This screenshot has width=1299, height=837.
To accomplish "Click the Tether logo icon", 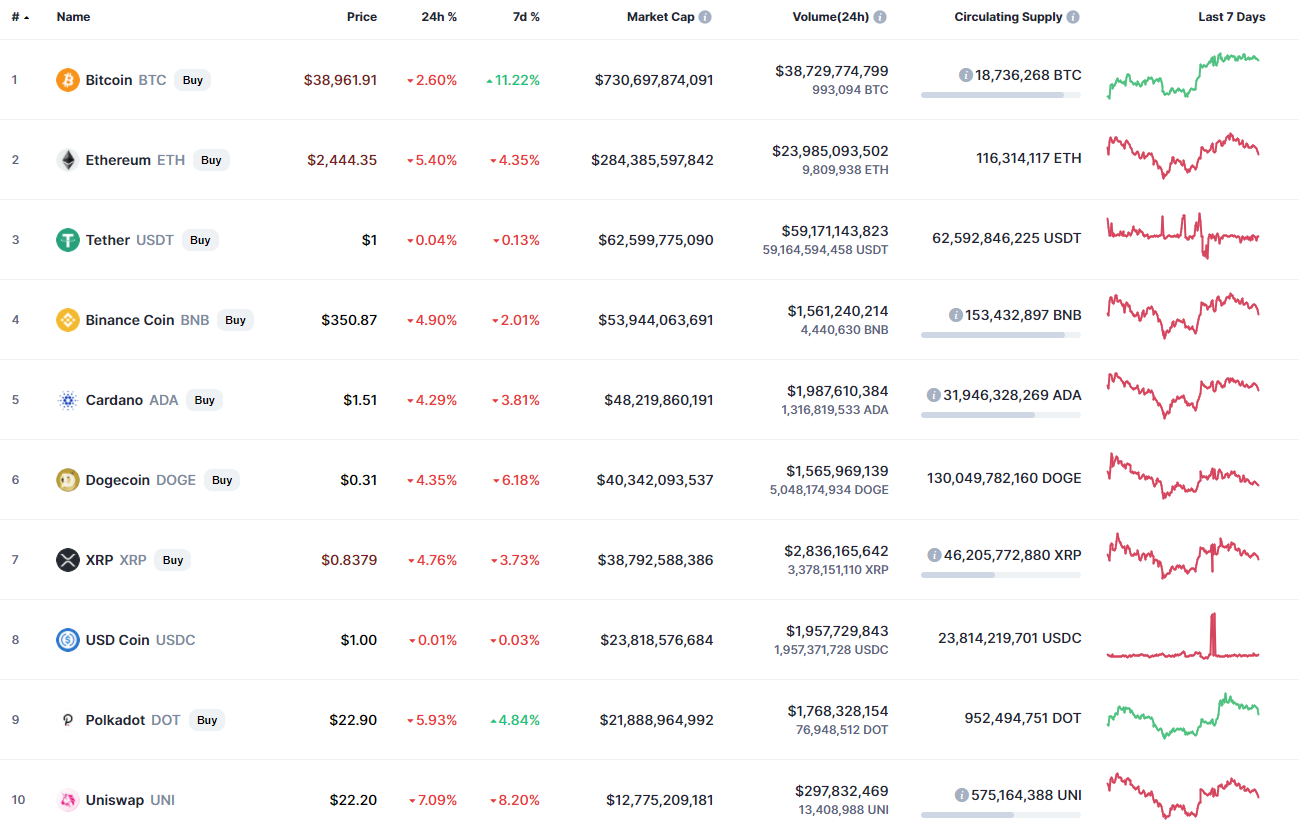I will (68, 240).
